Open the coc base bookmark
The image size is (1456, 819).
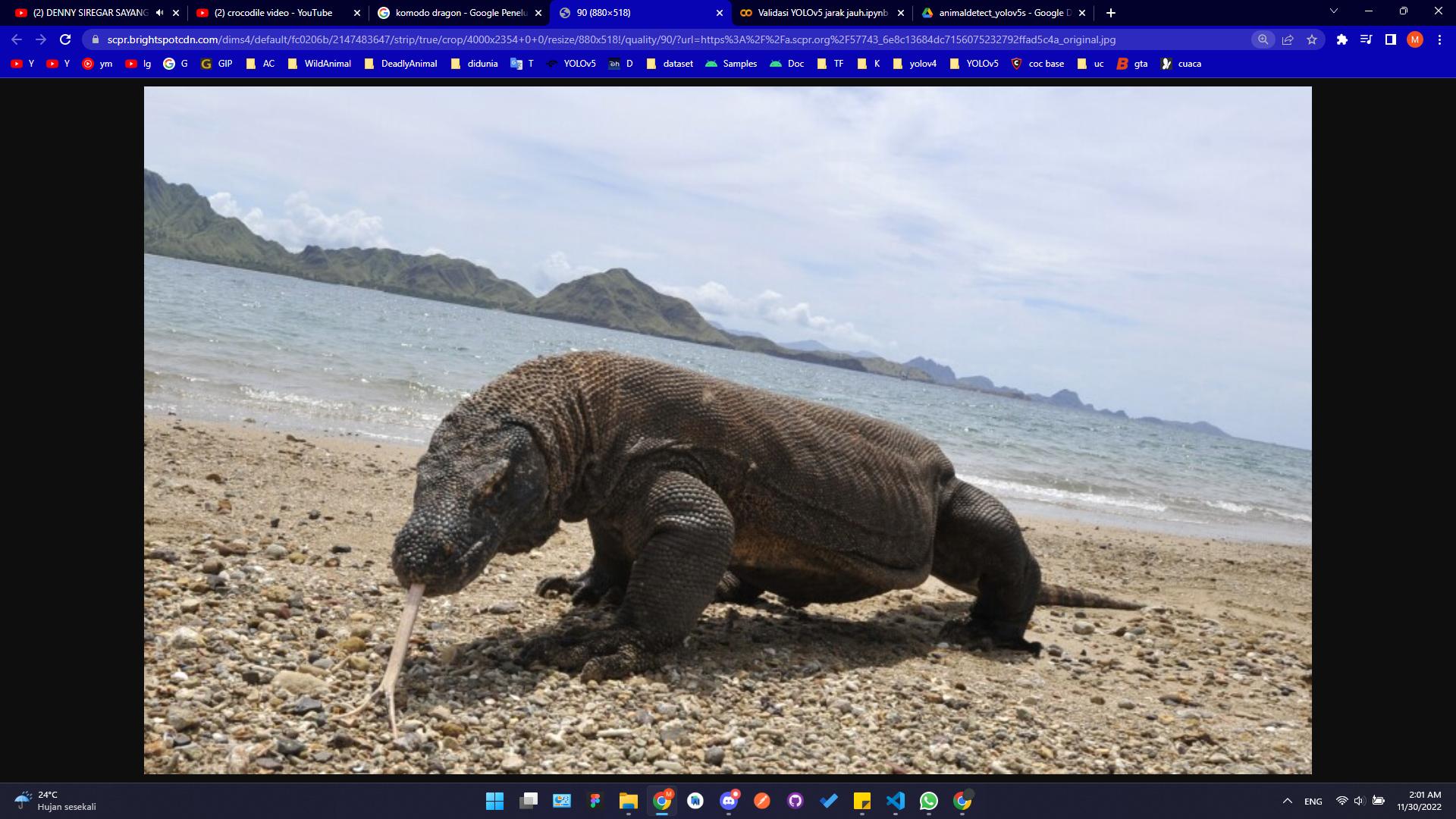[1037, 64]
